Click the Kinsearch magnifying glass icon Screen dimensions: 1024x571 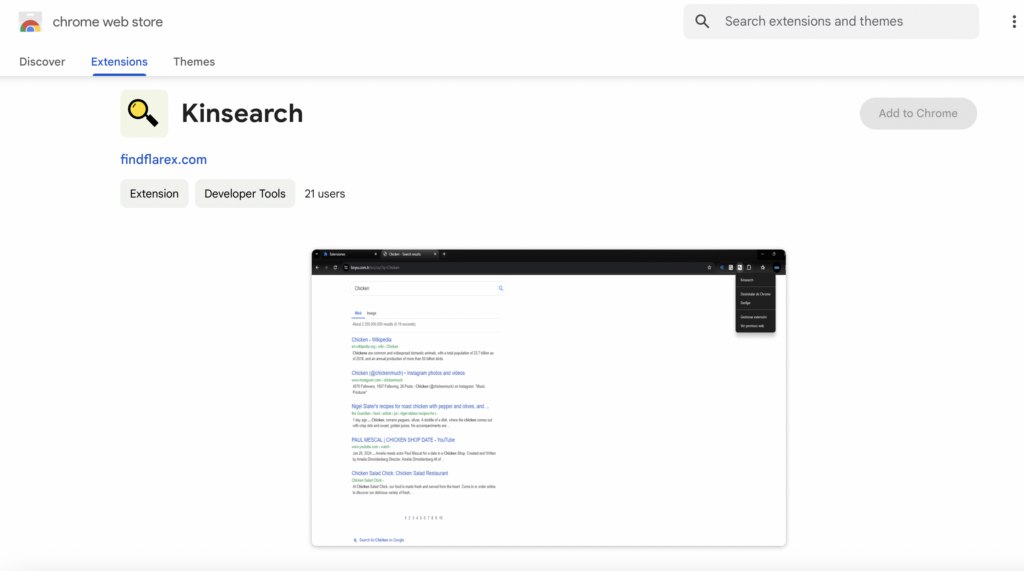click(144, 113)
